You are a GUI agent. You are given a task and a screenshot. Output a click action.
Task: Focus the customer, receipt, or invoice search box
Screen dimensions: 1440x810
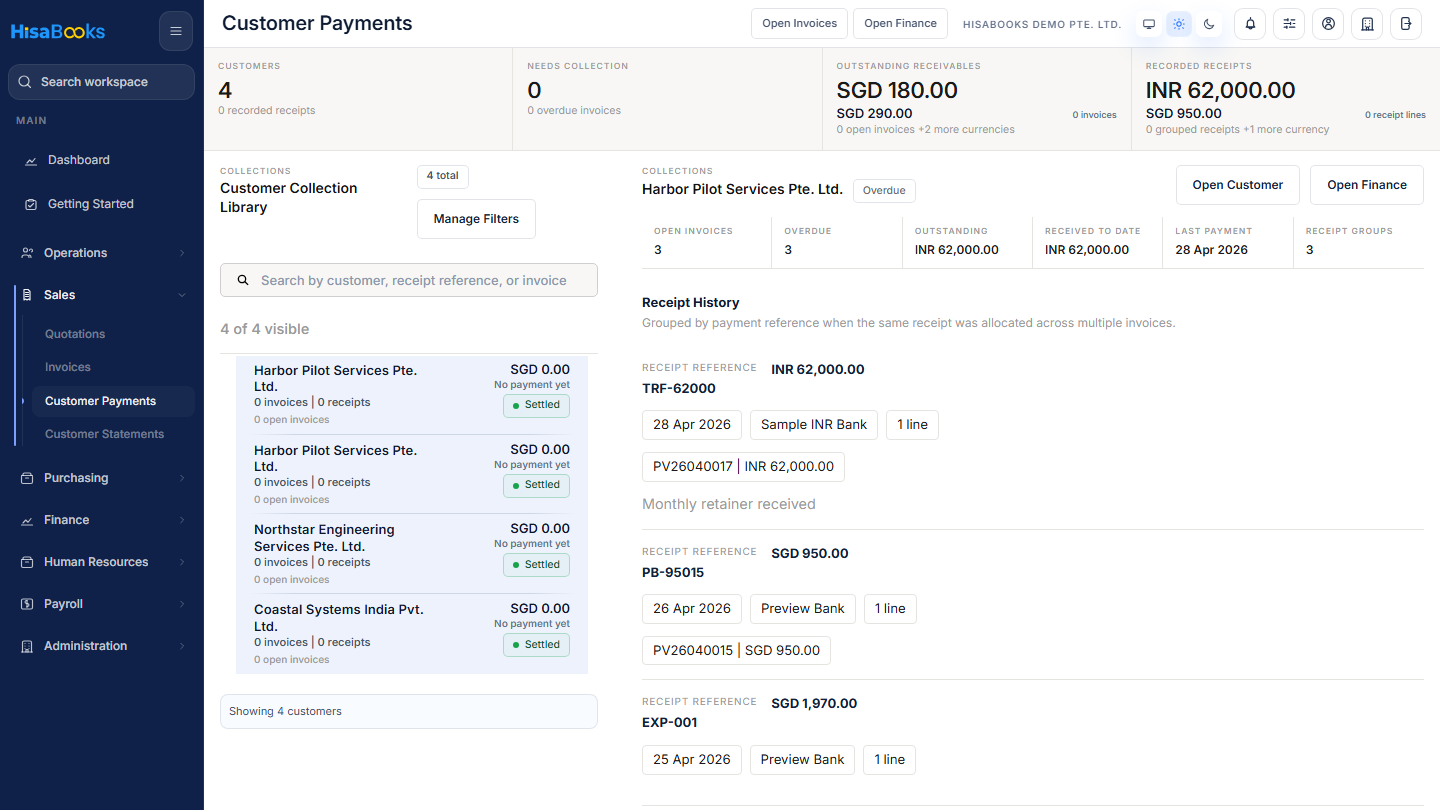[409, 281]
